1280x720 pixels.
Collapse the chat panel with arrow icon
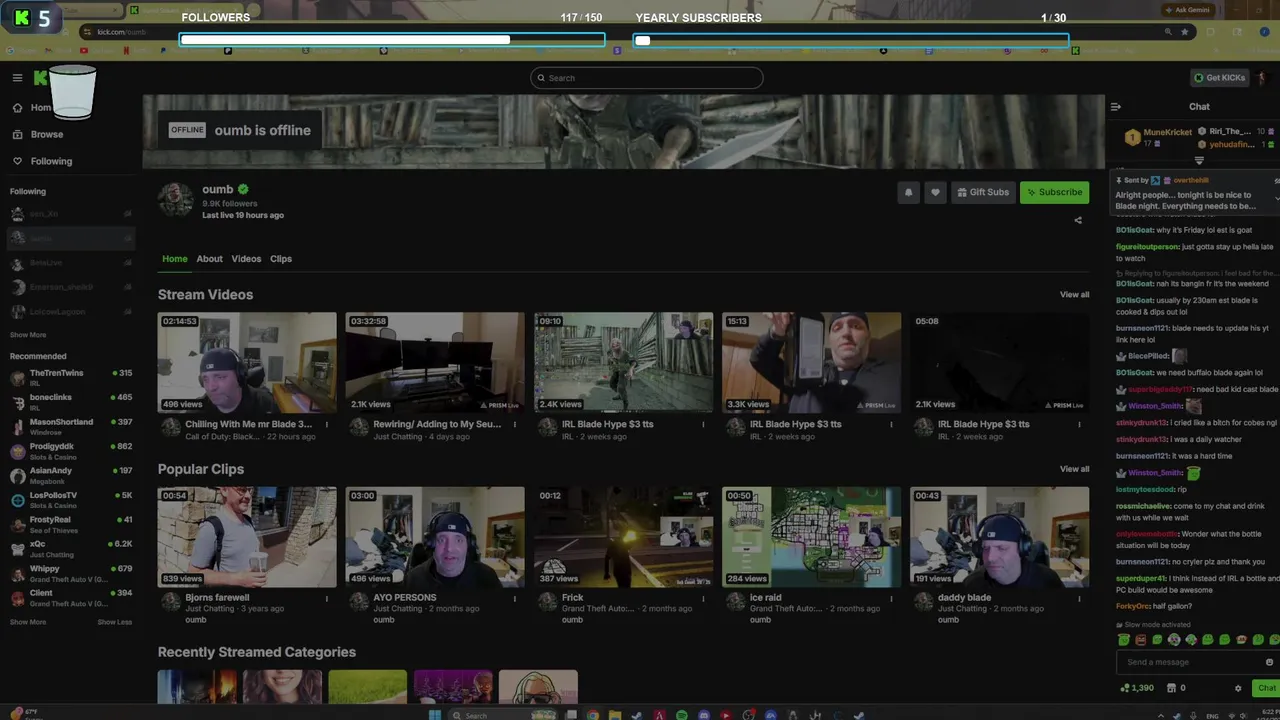(x=1116, y=107)
